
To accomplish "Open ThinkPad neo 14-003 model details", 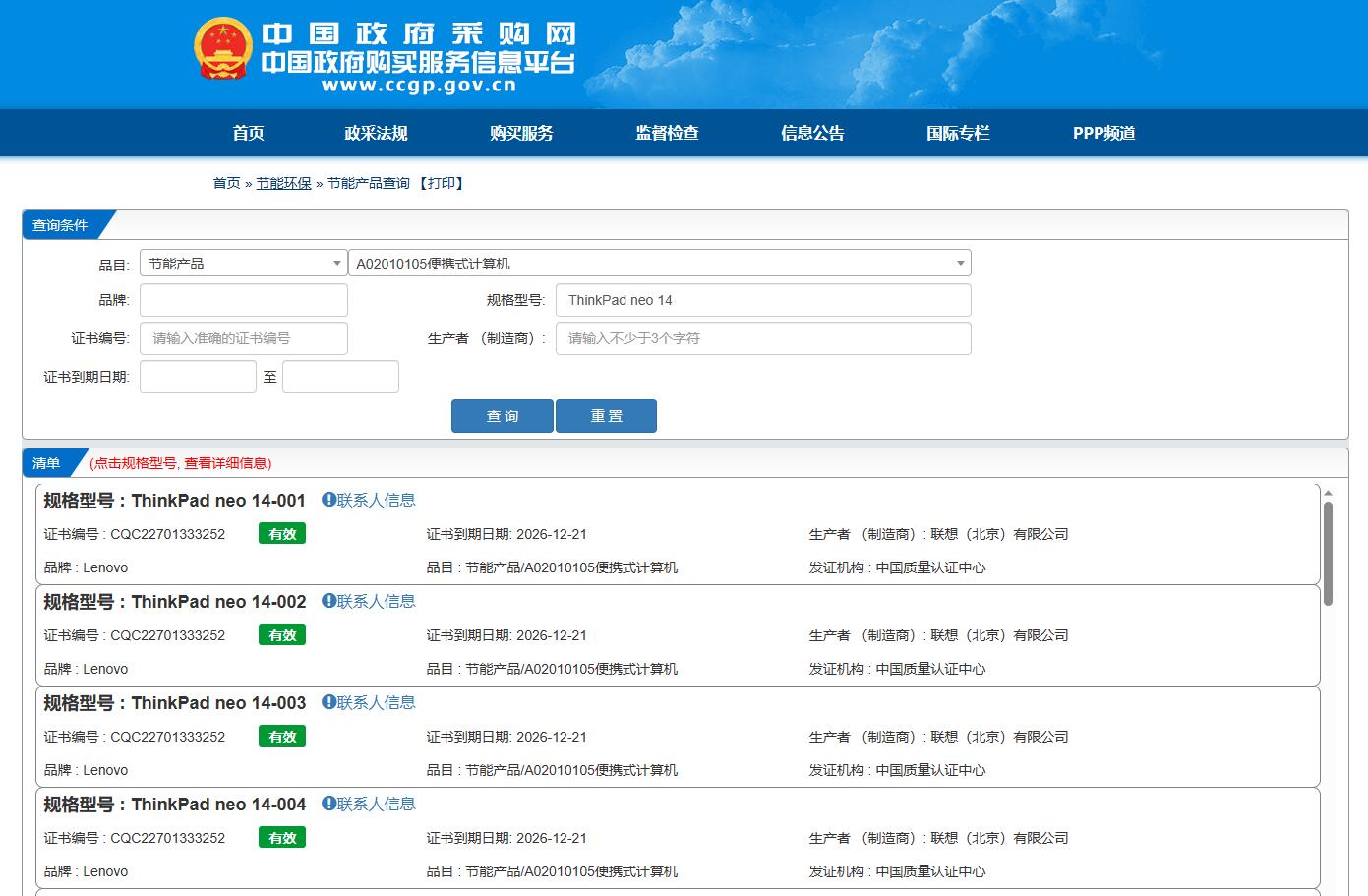I will (x=218, y=703).
